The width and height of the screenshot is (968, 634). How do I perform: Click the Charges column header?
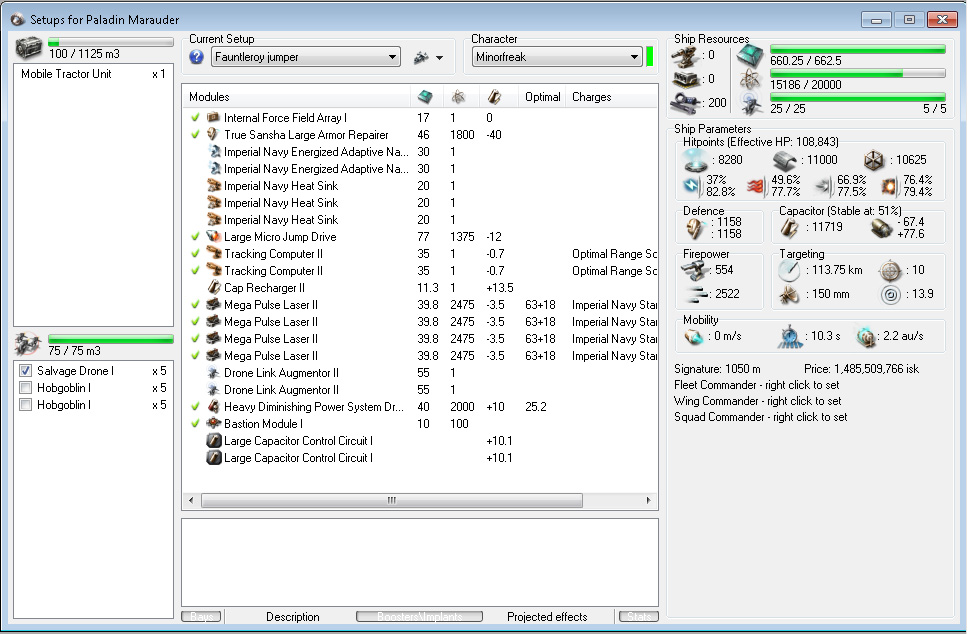coord(612,97)
